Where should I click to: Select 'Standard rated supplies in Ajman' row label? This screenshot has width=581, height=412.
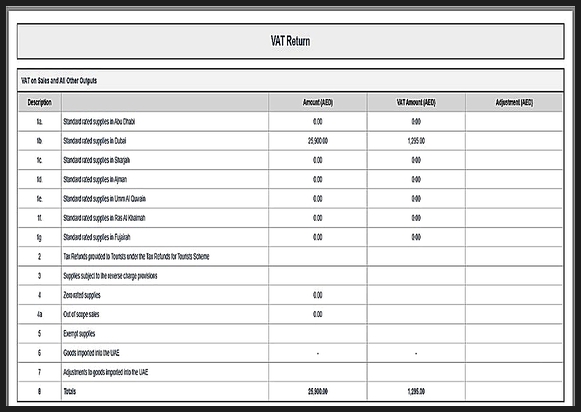click(x=95, y=179)
